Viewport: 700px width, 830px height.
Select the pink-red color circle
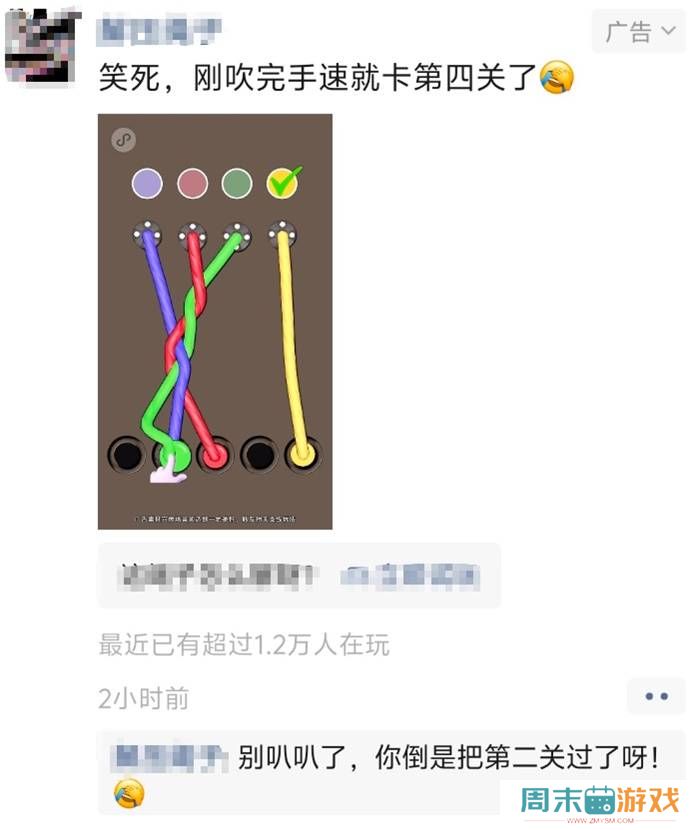(x=192, y=184)
